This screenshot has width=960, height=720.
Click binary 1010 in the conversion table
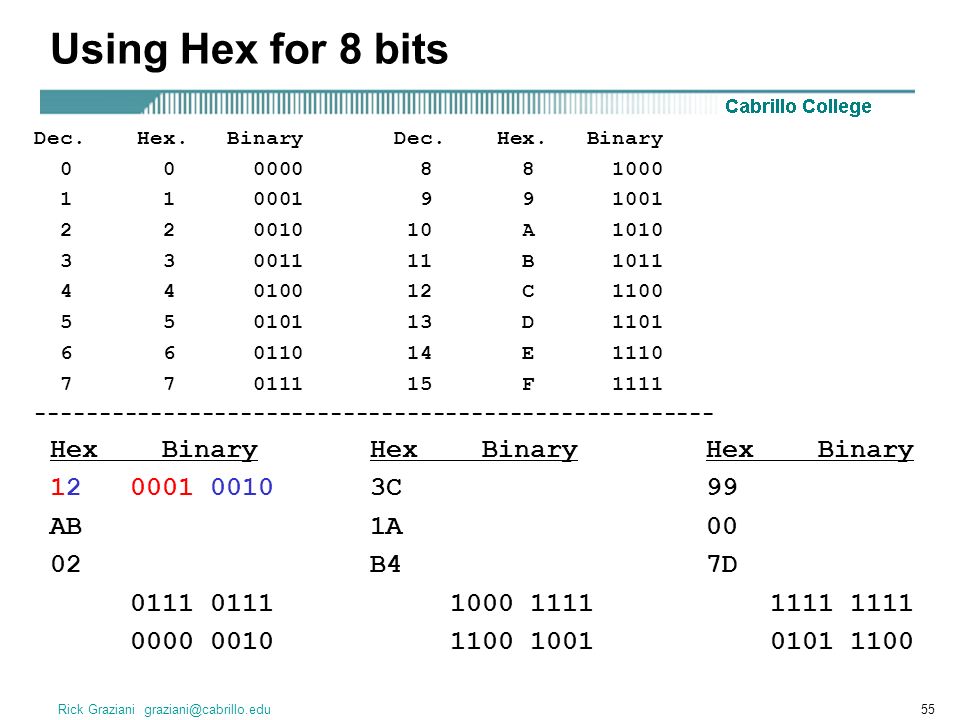tap(637, 230)
